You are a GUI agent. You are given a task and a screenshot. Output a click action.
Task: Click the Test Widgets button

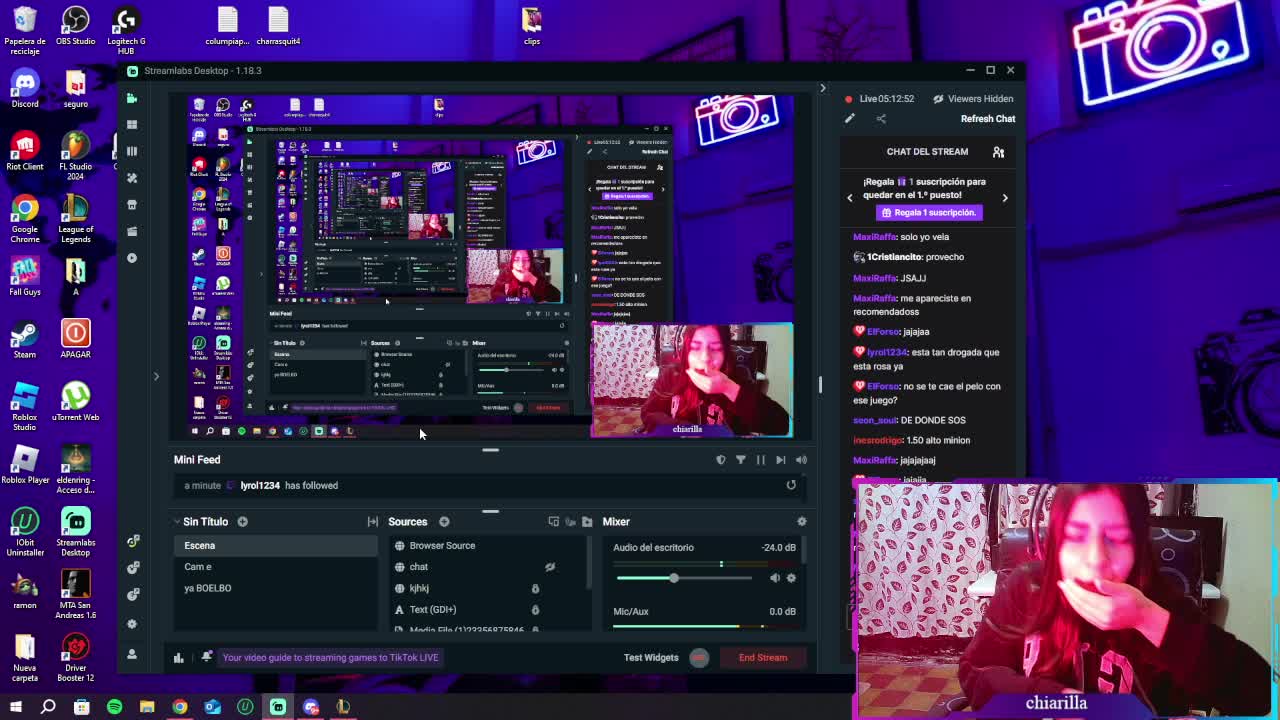click(651, 657)
